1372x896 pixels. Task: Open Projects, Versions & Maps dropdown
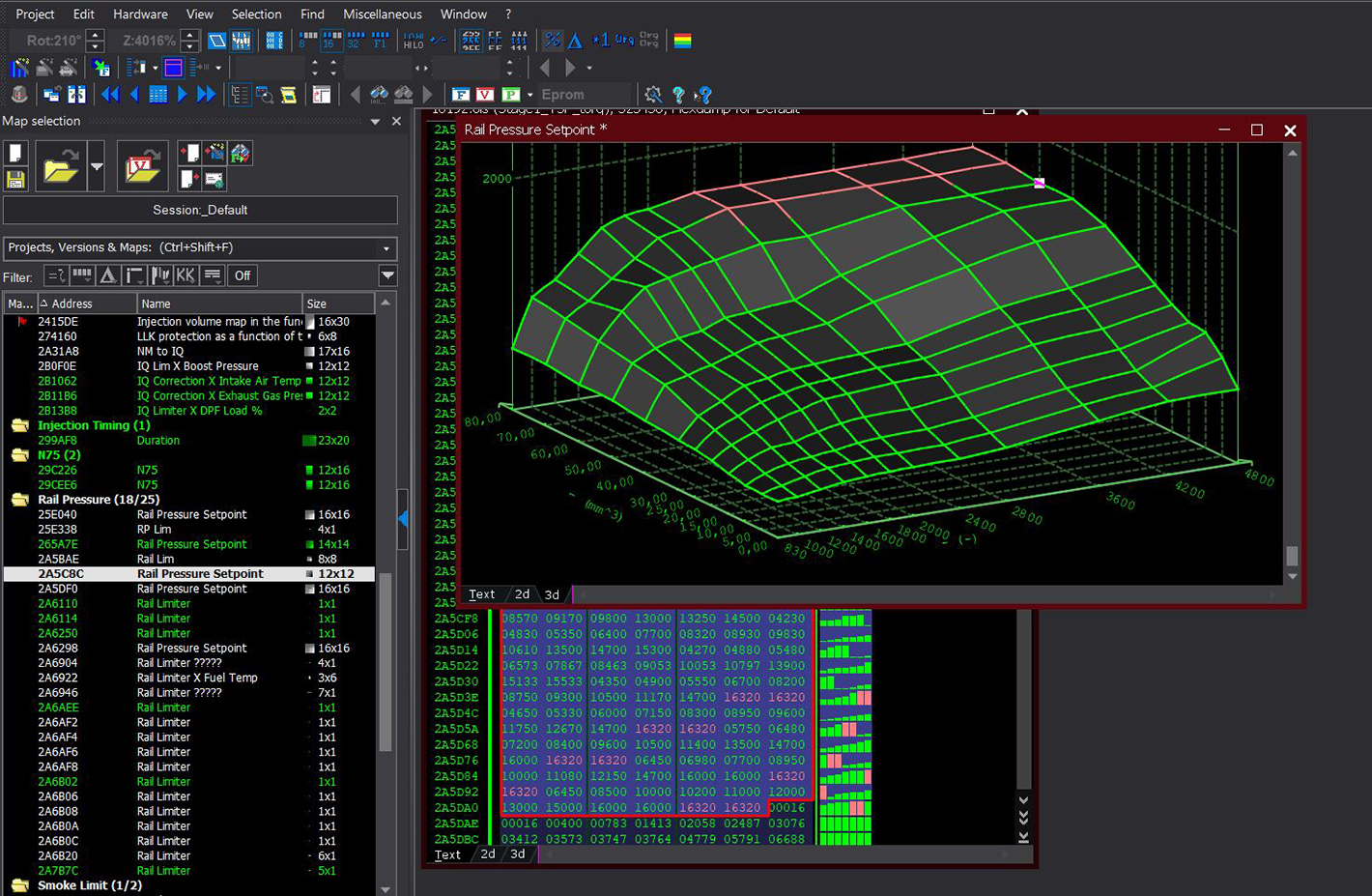[386, 248]
